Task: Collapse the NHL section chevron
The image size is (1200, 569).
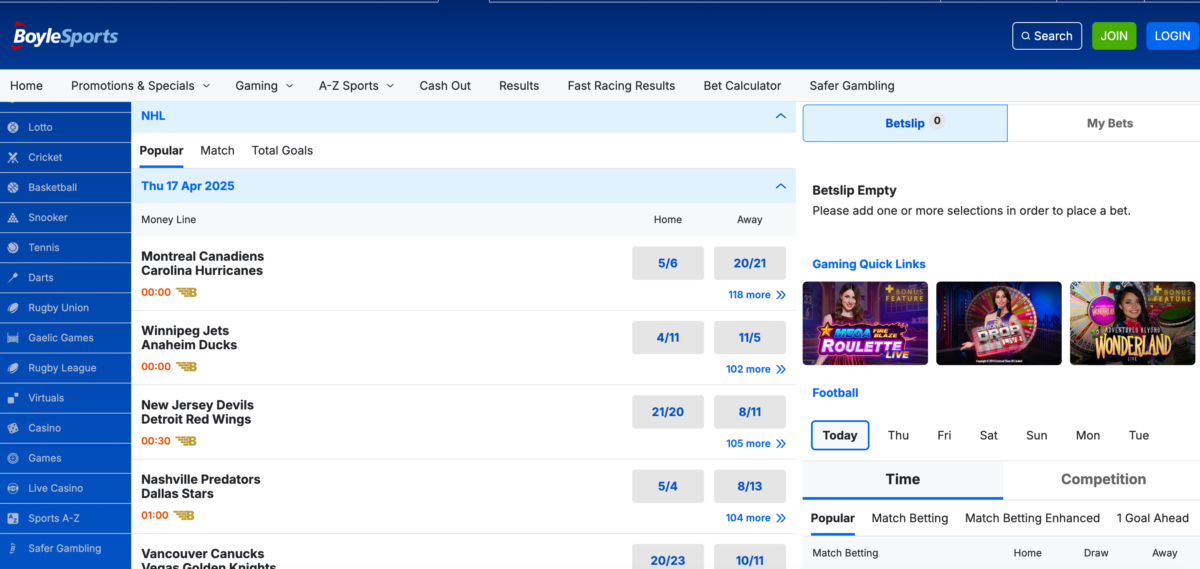Action: (781, 116)
